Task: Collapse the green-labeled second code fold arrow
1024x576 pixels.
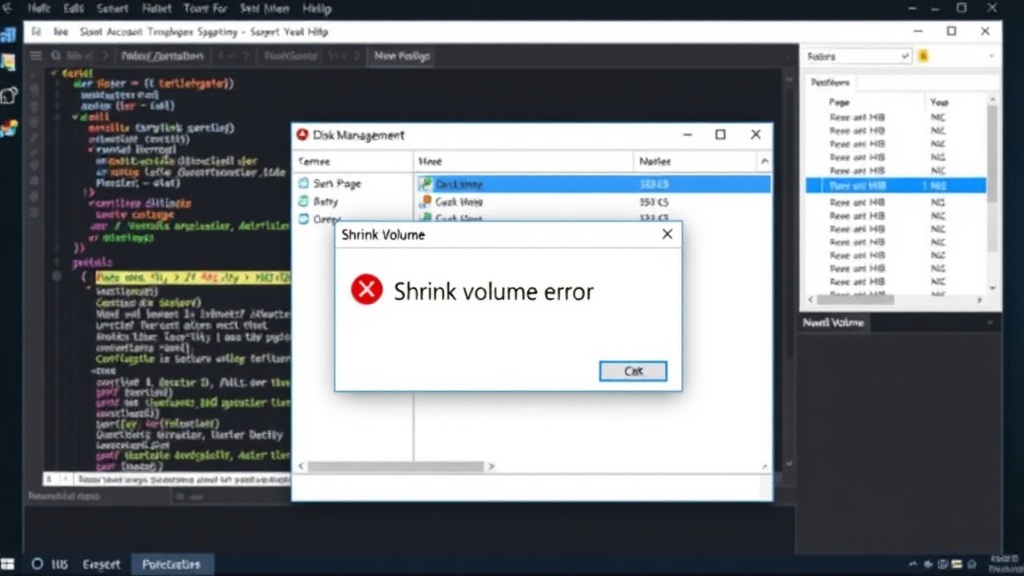Action: (75, 117)
